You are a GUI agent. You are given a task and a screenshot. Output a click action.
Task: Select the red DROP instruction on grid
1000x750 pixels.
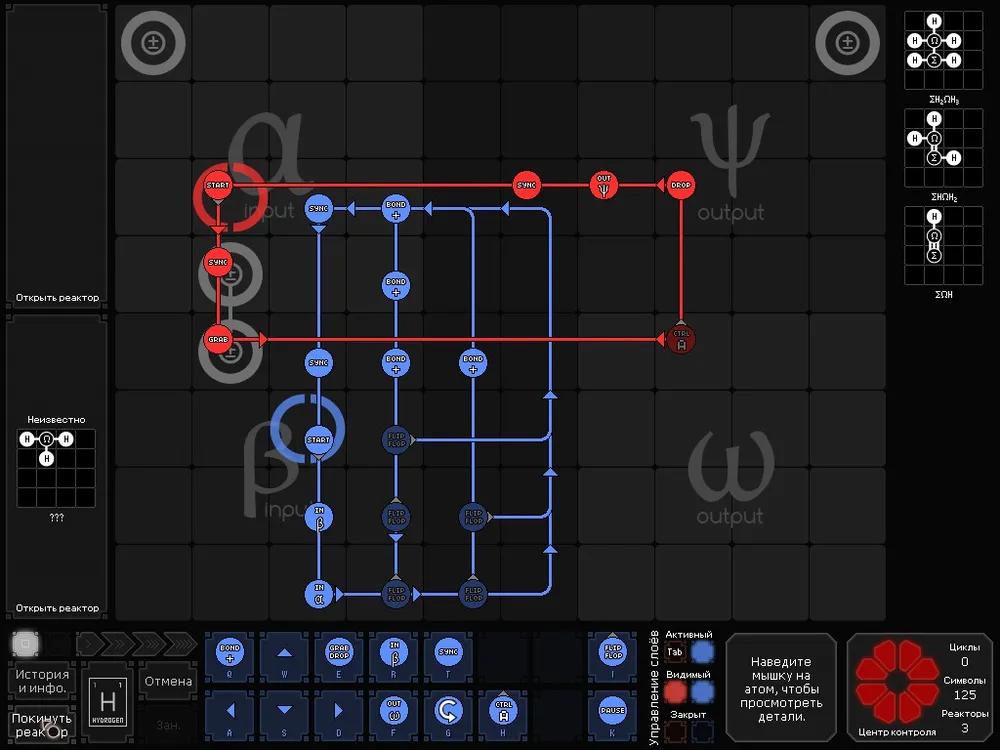click(x=680, y=186)
